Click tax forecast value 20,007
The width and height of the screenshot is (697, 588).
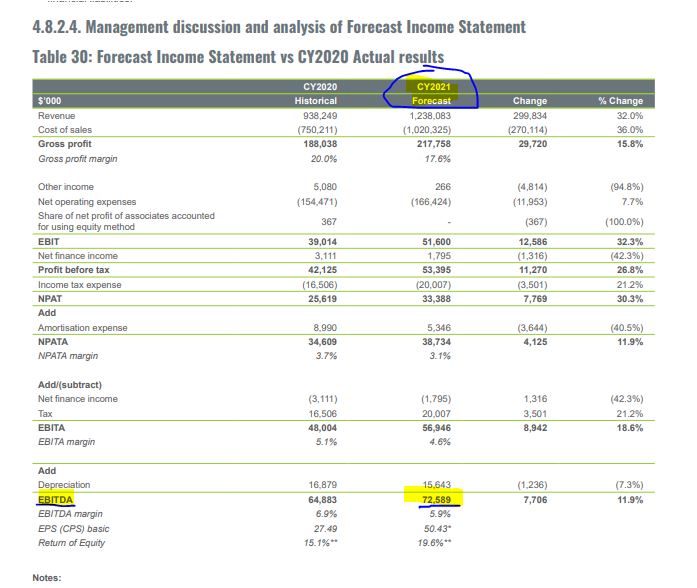pyautogui.click(x=437, y=414)
